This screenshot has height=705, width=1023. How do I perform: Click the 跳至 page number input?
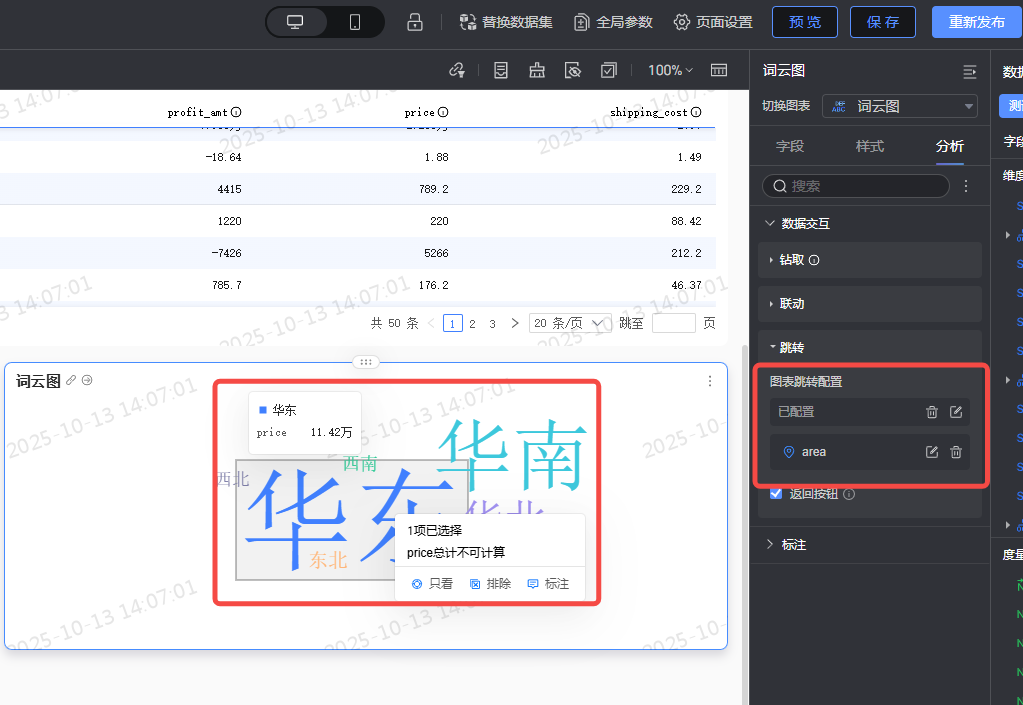click(x=673, y=323)
